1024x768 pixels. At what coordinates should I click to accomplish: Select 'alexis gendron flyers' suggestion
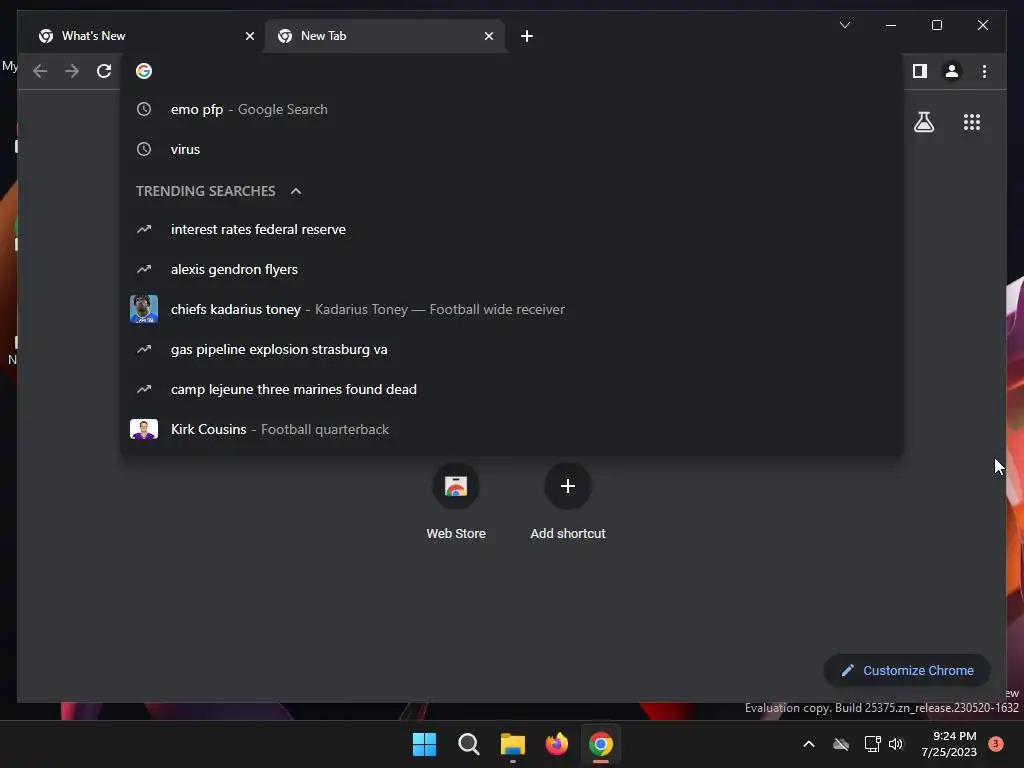(x=512, y=269)
